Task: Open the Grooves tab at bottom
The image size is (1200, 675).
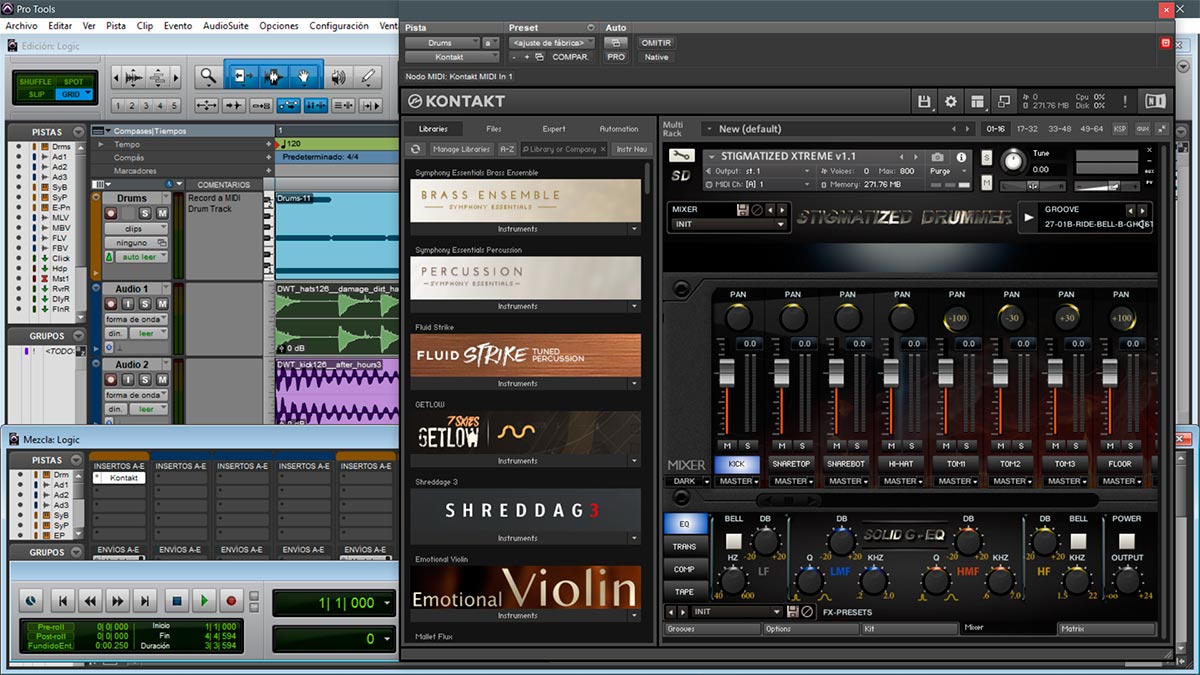Action: click(x=712, y=629)
